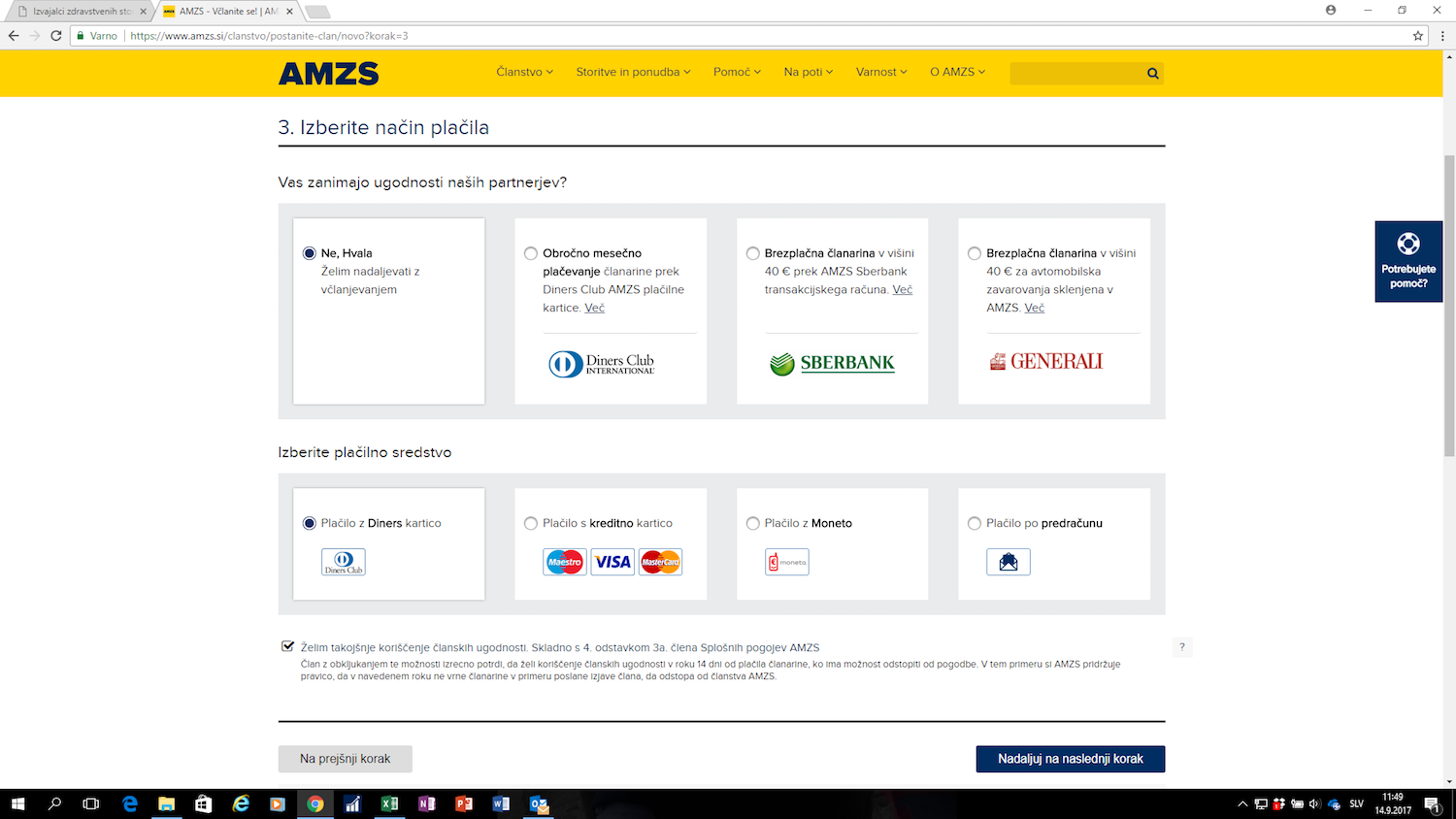The width and height of the screenshot is (1456, 819).
Task: Uncheck the immediate member benefits checkbox
Action: click(287, 646)
